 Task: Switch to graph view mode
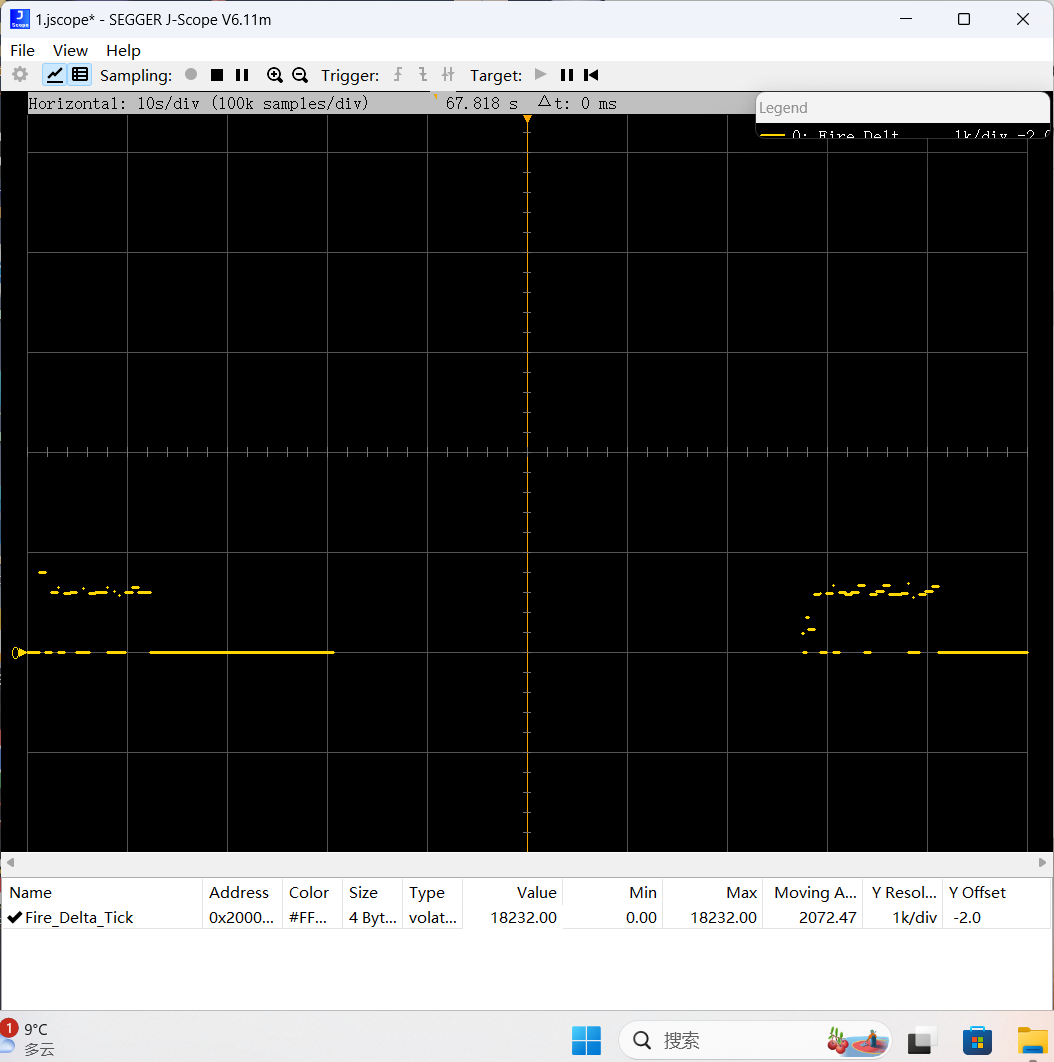tap(54, 75)
